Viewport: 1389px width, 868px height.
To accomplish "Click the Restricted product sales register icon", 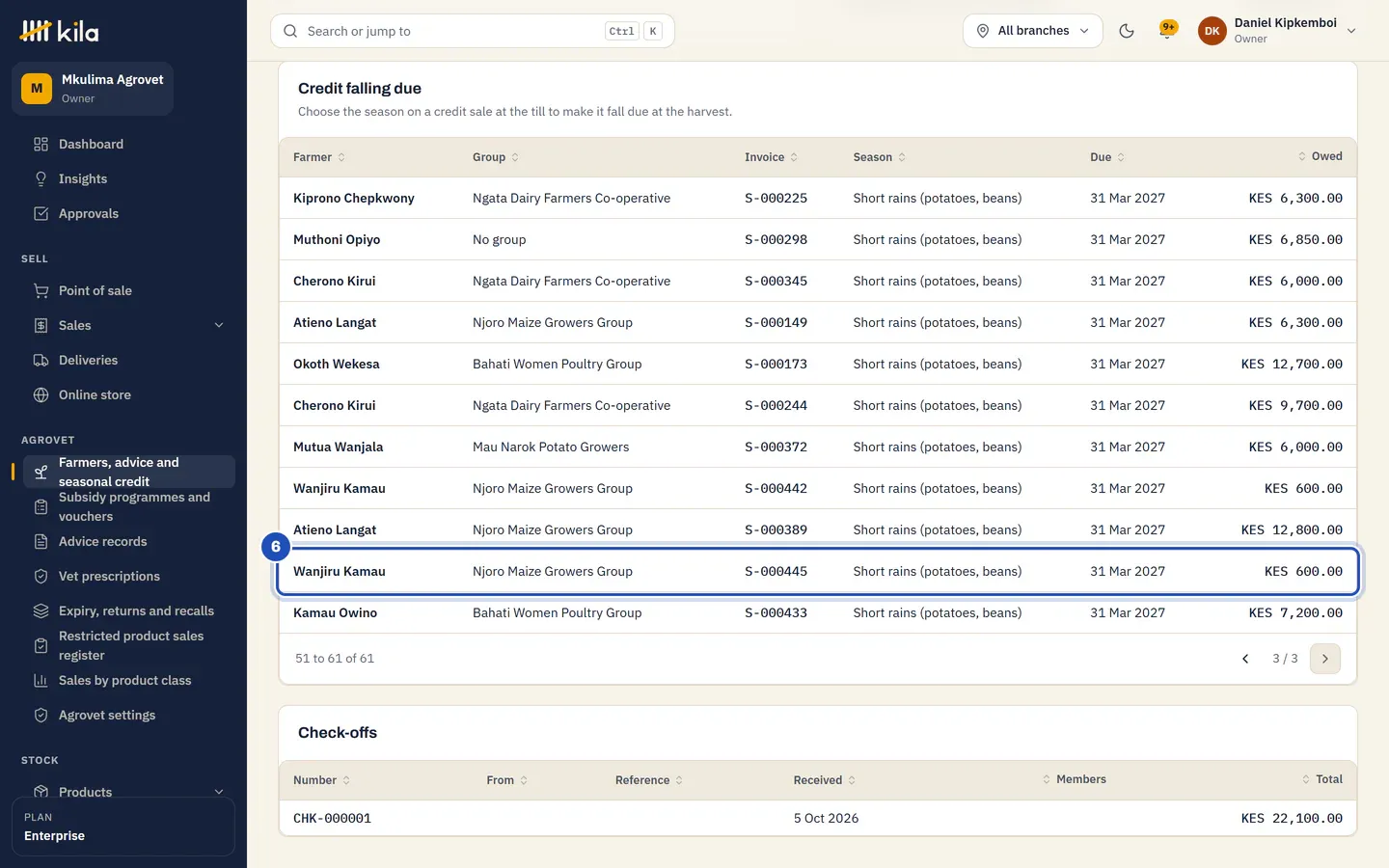I will pos(41,646).
